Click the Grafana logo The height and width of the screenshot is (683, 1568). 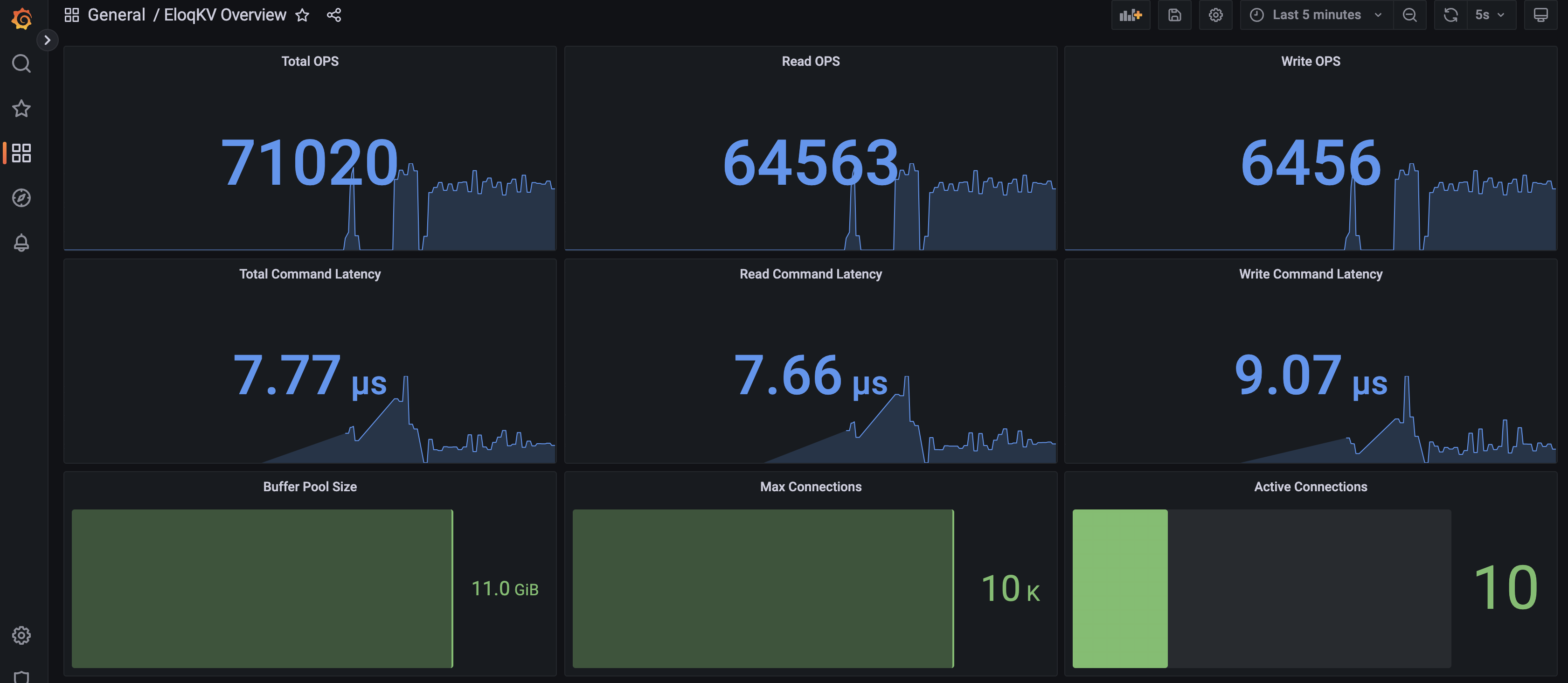[22, 18]
